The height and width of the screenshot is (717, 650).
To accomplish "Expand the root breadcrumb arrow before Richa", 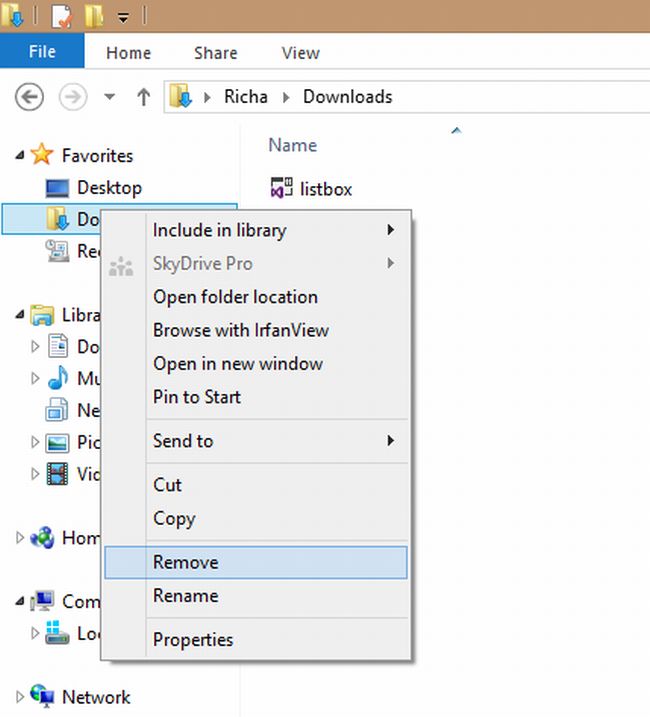I will 207,97.
